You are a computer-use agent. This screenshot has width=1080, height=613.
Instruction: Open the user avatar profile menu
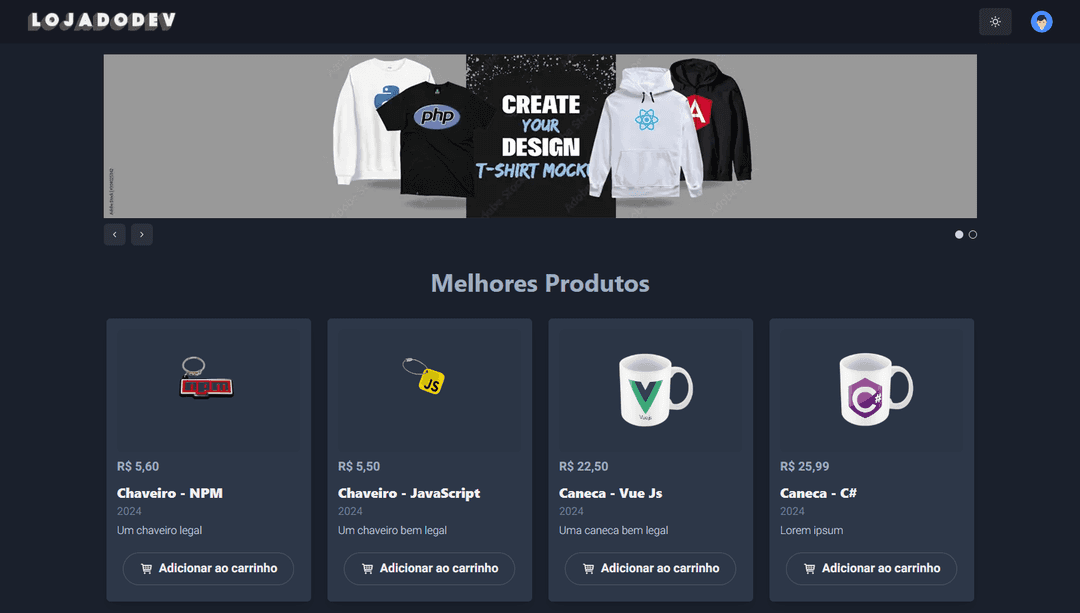pyautogui.click(x=1041, y=21)
